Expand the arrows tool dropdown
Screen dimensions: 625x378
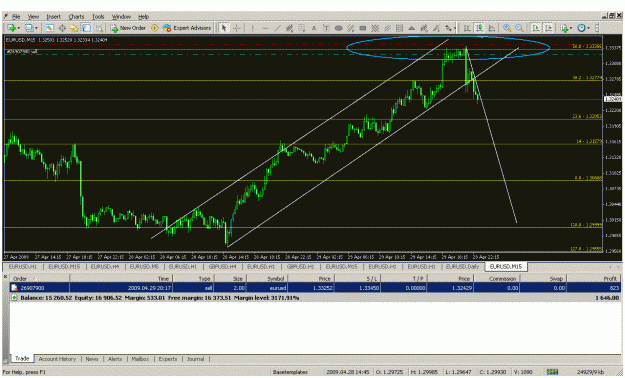[454, 28]
